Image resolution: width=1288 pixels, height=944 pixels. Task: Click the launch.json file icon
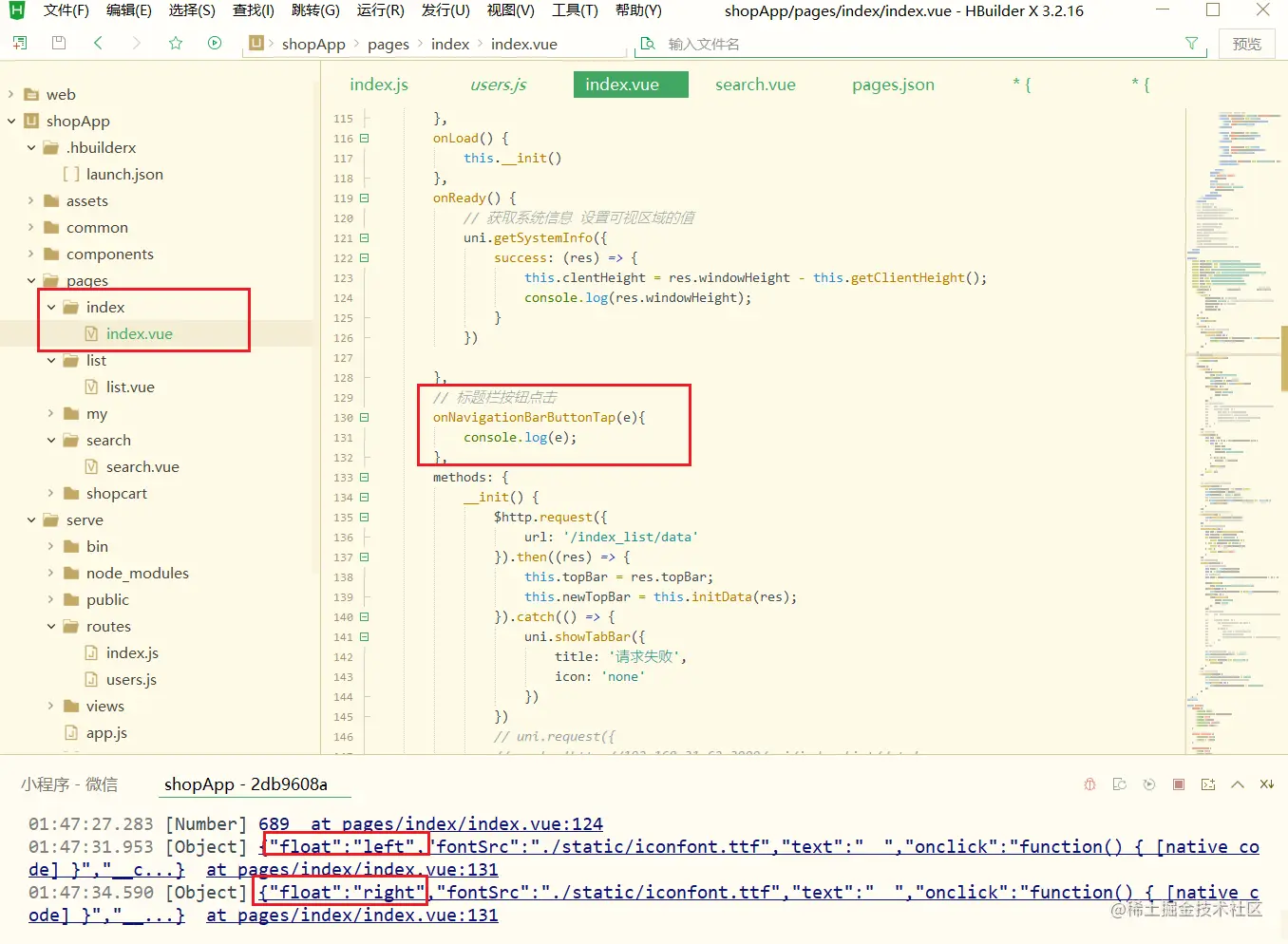click(71, 174)
